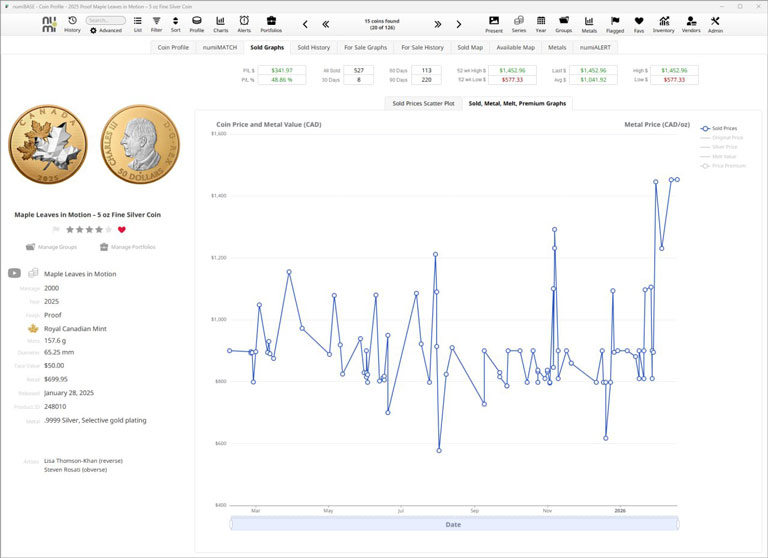Go to previous coin arrow
Viewport: 768px width, 558px height.
(x=305, y=24)
